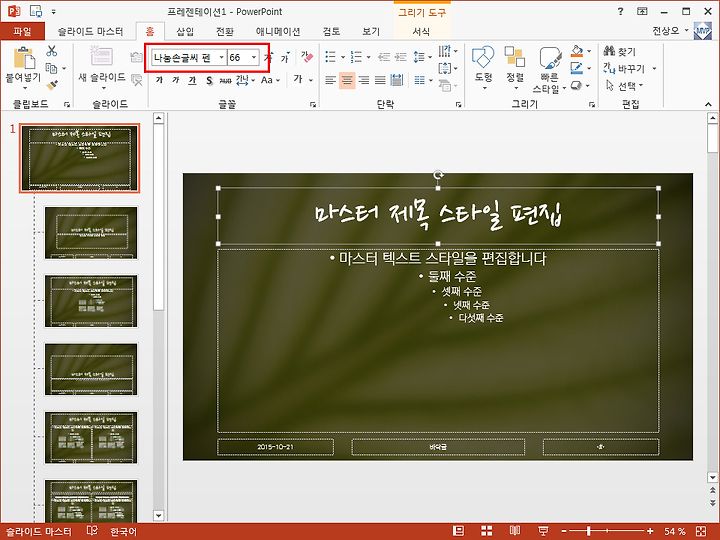Open font name dropdown 나눔손글씨 펜
Screen dimensions: 720x540
tap(221, 57)
